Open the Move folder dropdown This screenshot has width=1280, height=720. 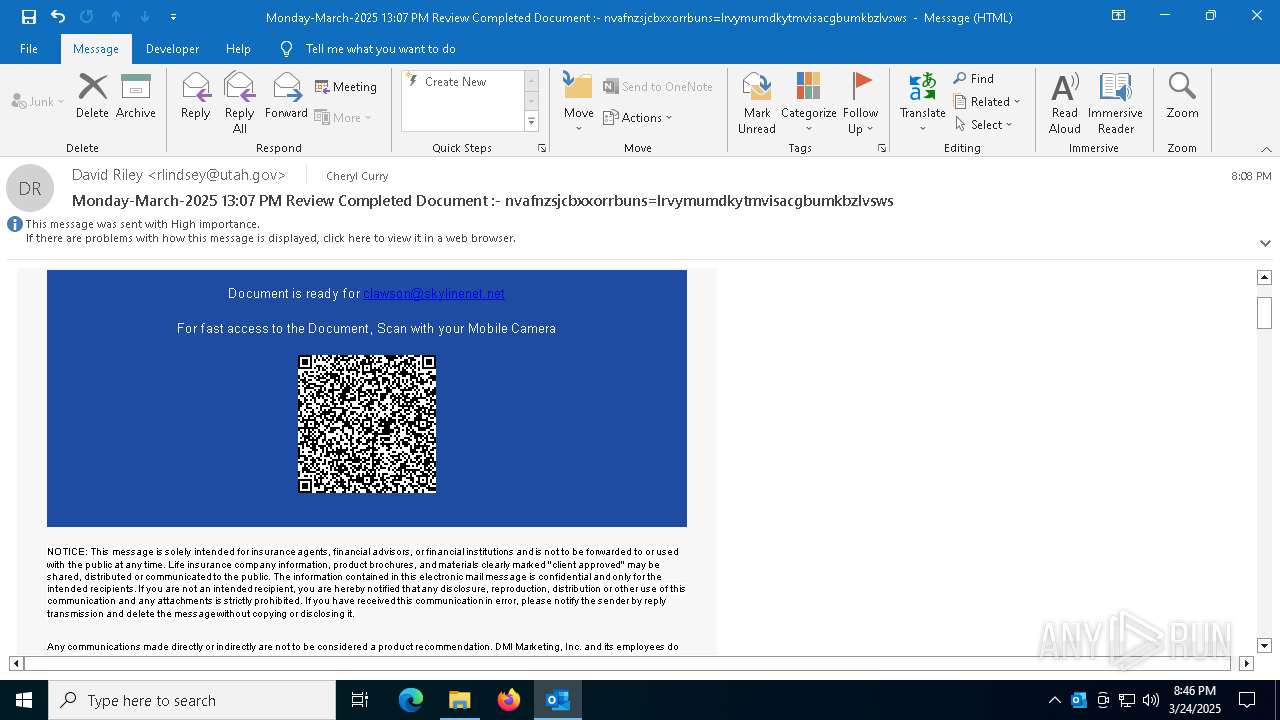pyautogui.click(x=579, y=103)
